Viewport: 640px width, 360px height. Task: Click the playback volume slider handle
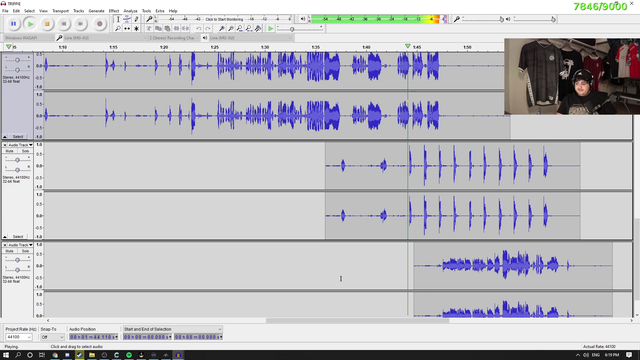pos(553,20)
